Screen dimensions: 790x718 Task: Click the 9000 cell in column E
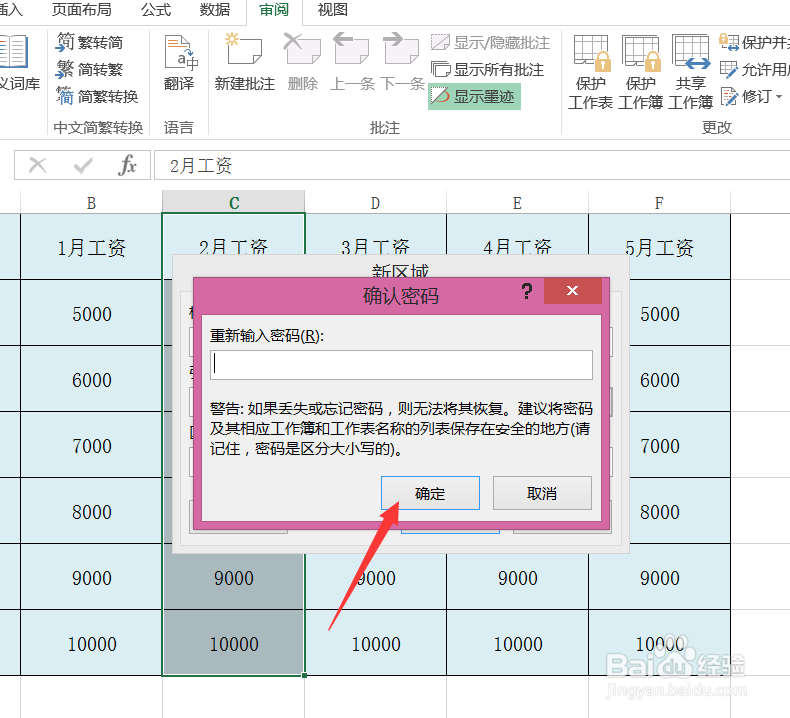point(517,577)
